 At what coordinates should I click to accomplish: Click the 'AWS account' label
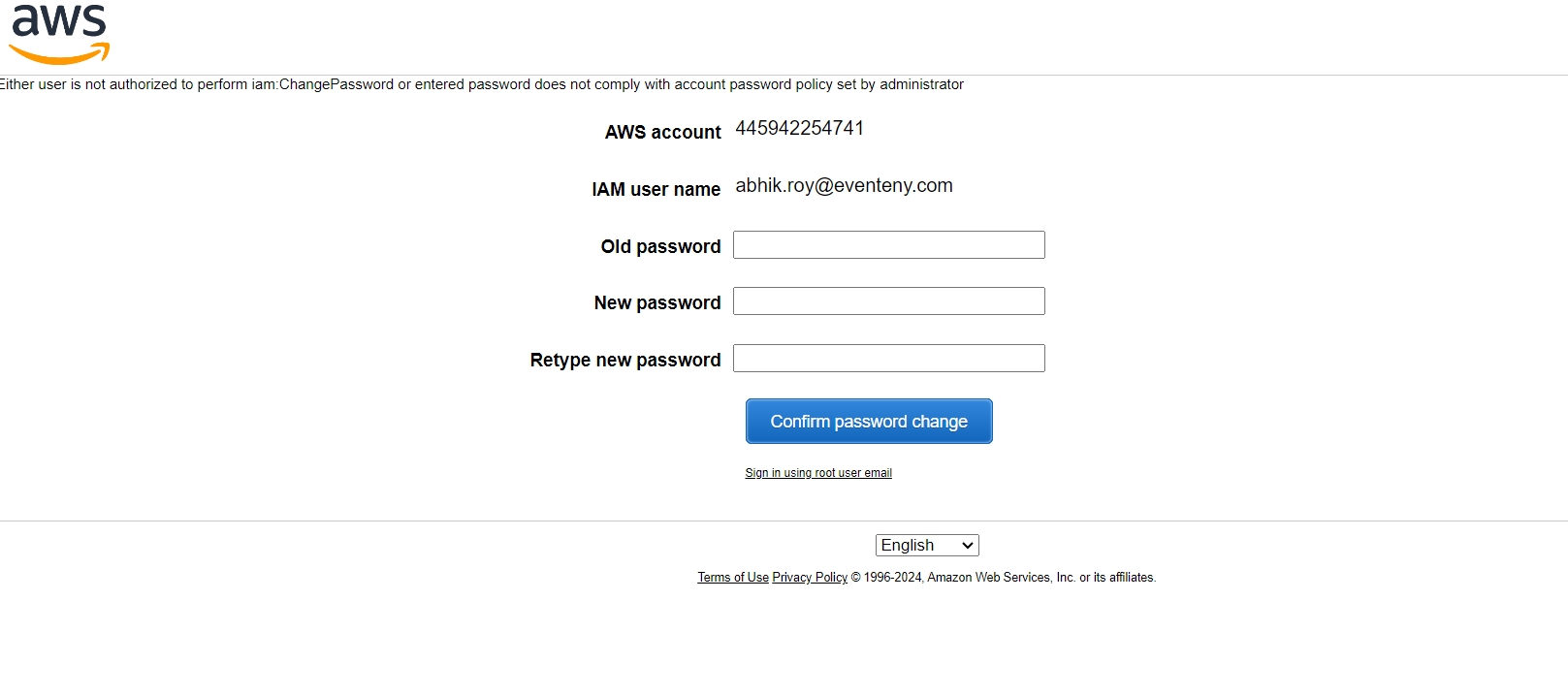(x=663, y=132)
